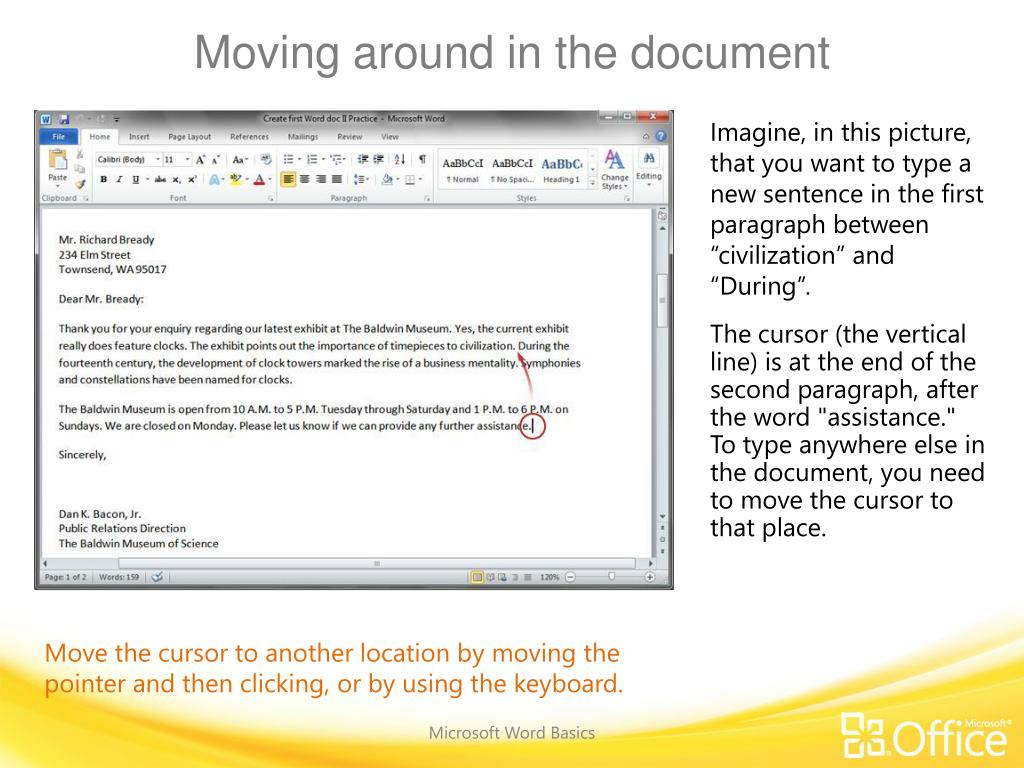Click the Font Color red A swatch
The width and height of the screenshot is (1024, 768).
259,180
